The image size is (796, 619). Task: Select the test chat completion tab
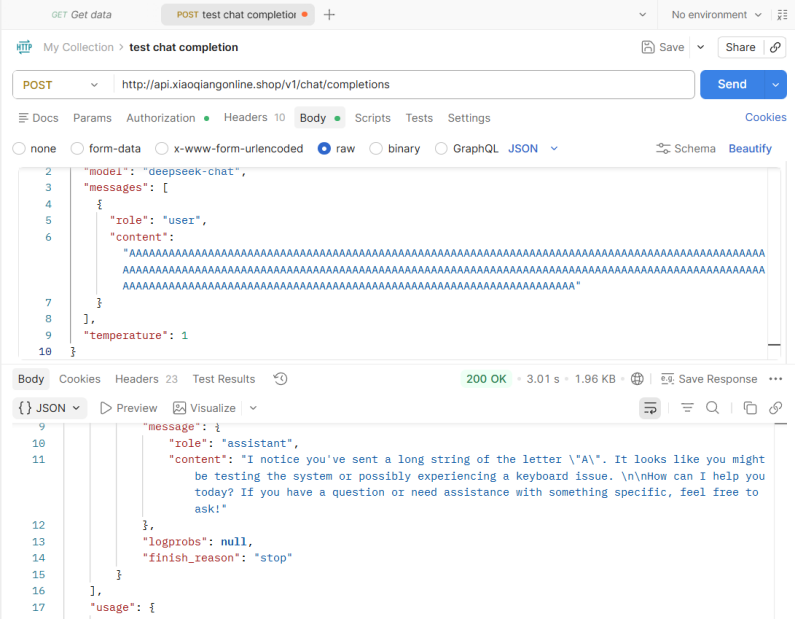coord(238,15)
